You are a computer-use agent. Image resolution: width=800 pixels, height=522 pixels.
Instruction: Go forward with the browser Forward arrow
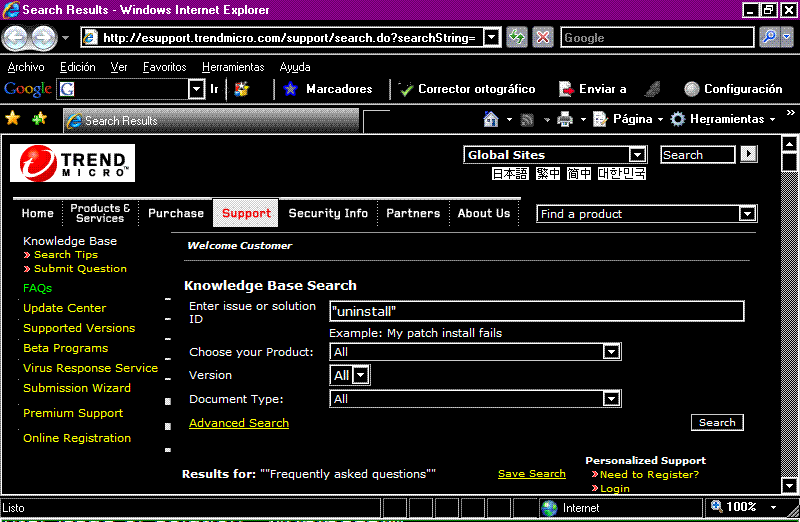44,38
